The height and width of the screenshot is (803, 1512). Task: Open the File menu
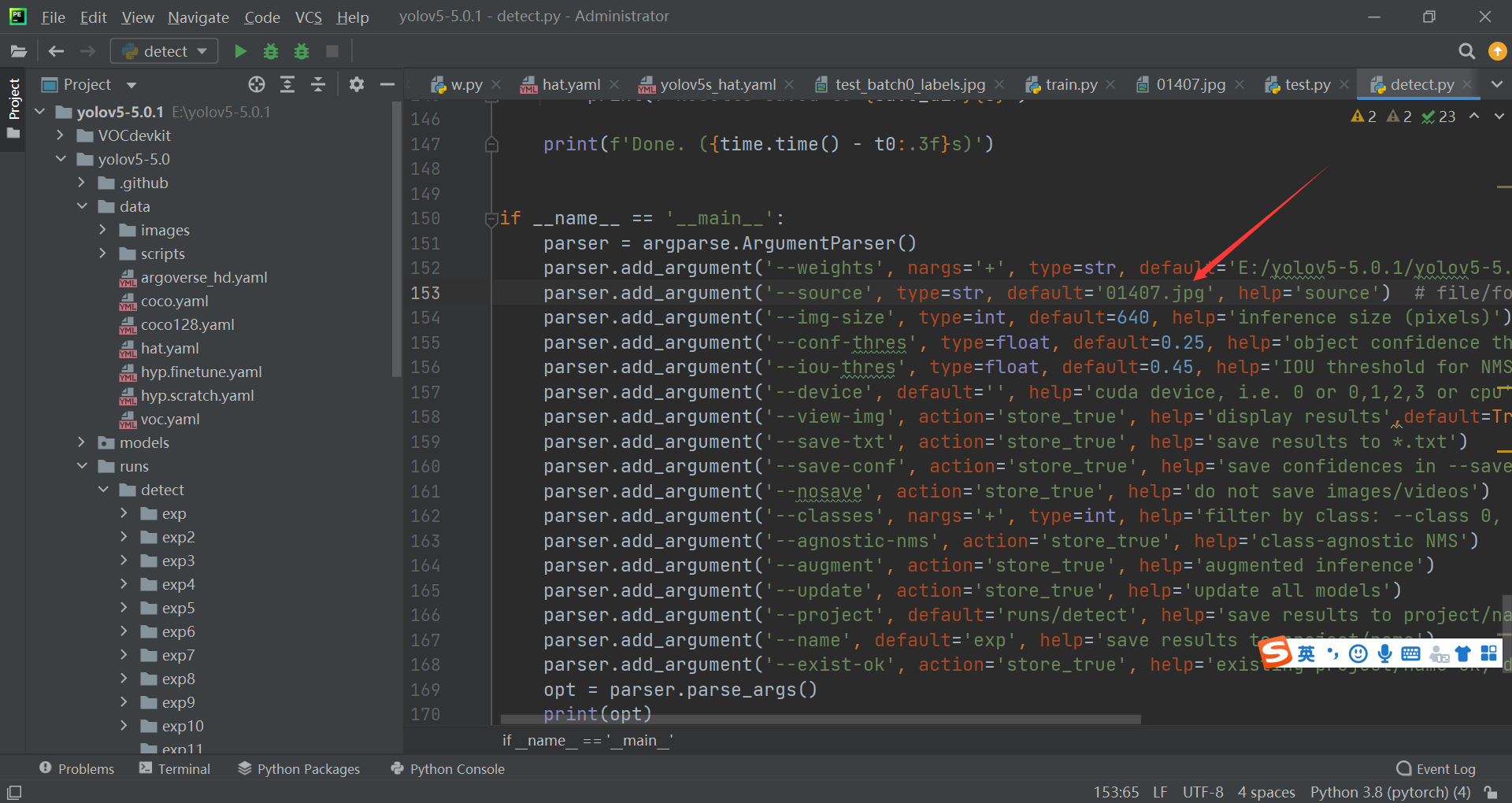tap(54, 17)
